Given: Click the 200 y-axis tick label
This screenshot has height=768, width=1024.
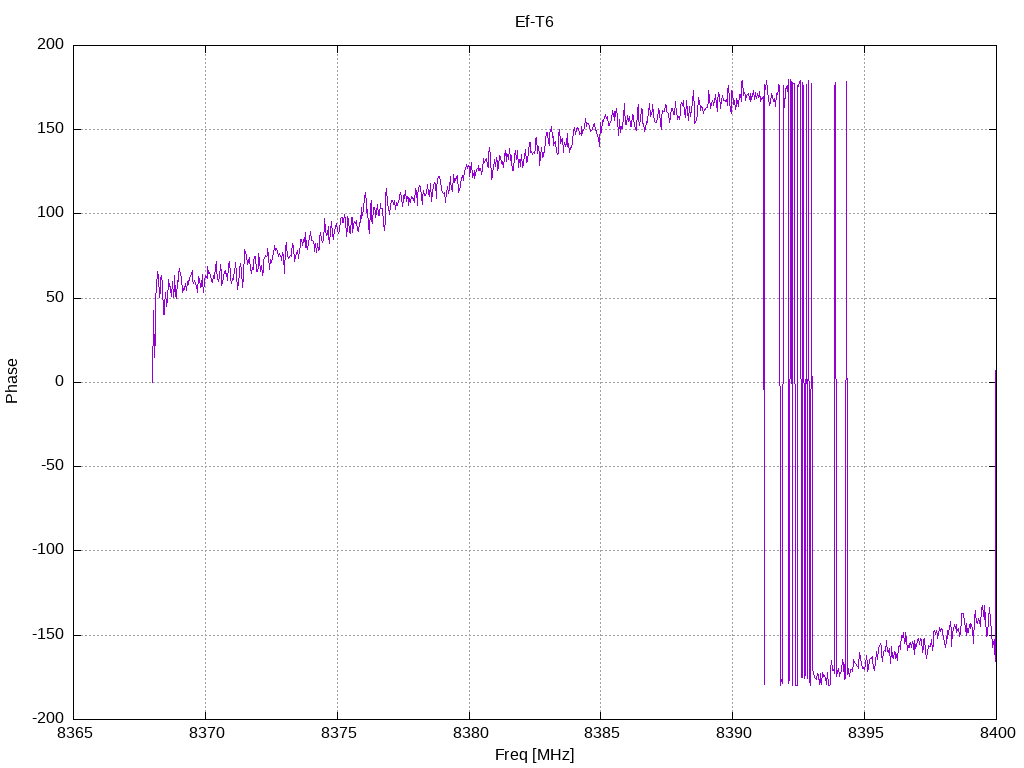Looking at the screenshot, I should click(51, 44).
